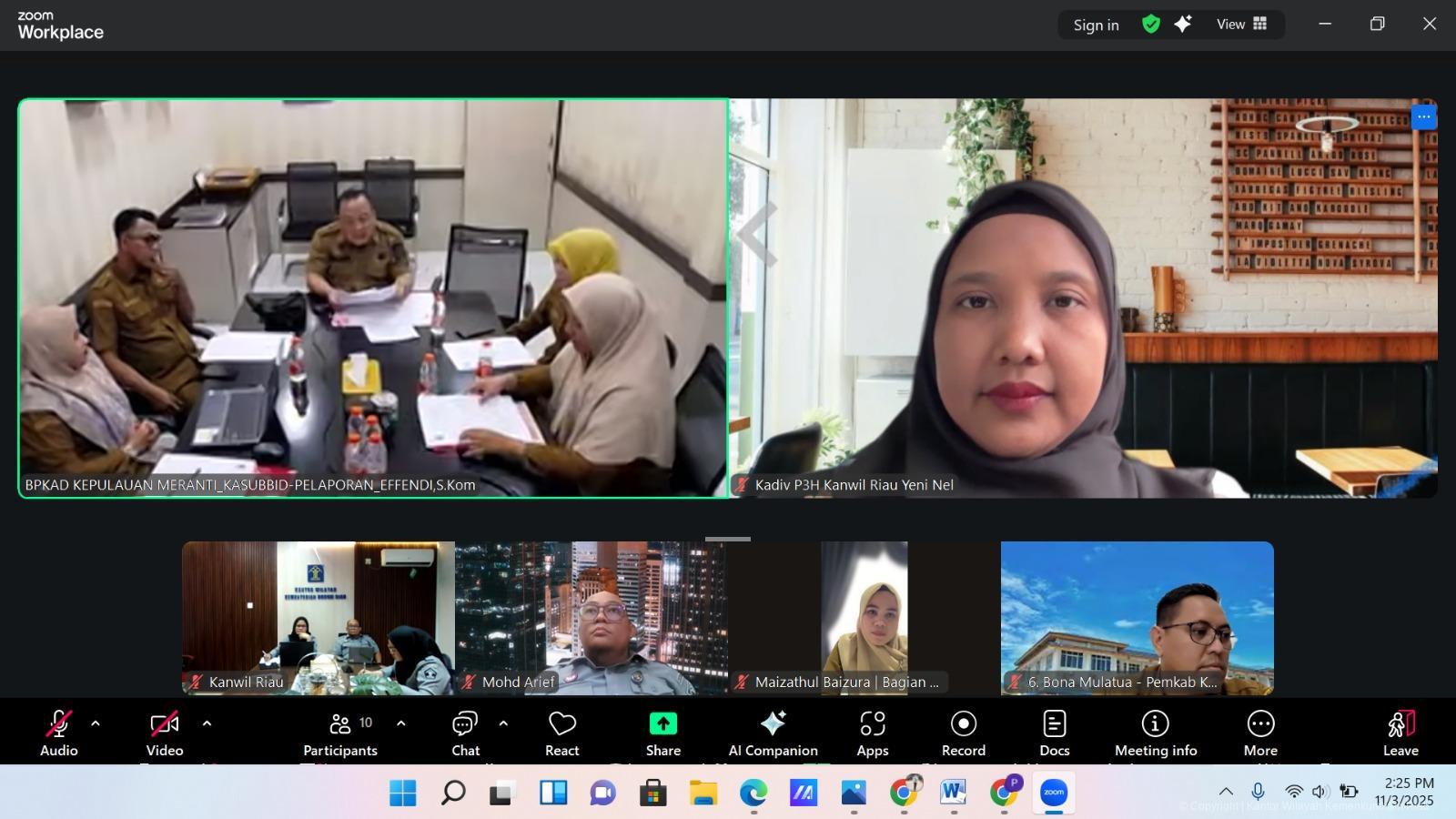Click the green Share screen icon
1456x819 pixels.
pyautogui.click(x=662, y=723)
